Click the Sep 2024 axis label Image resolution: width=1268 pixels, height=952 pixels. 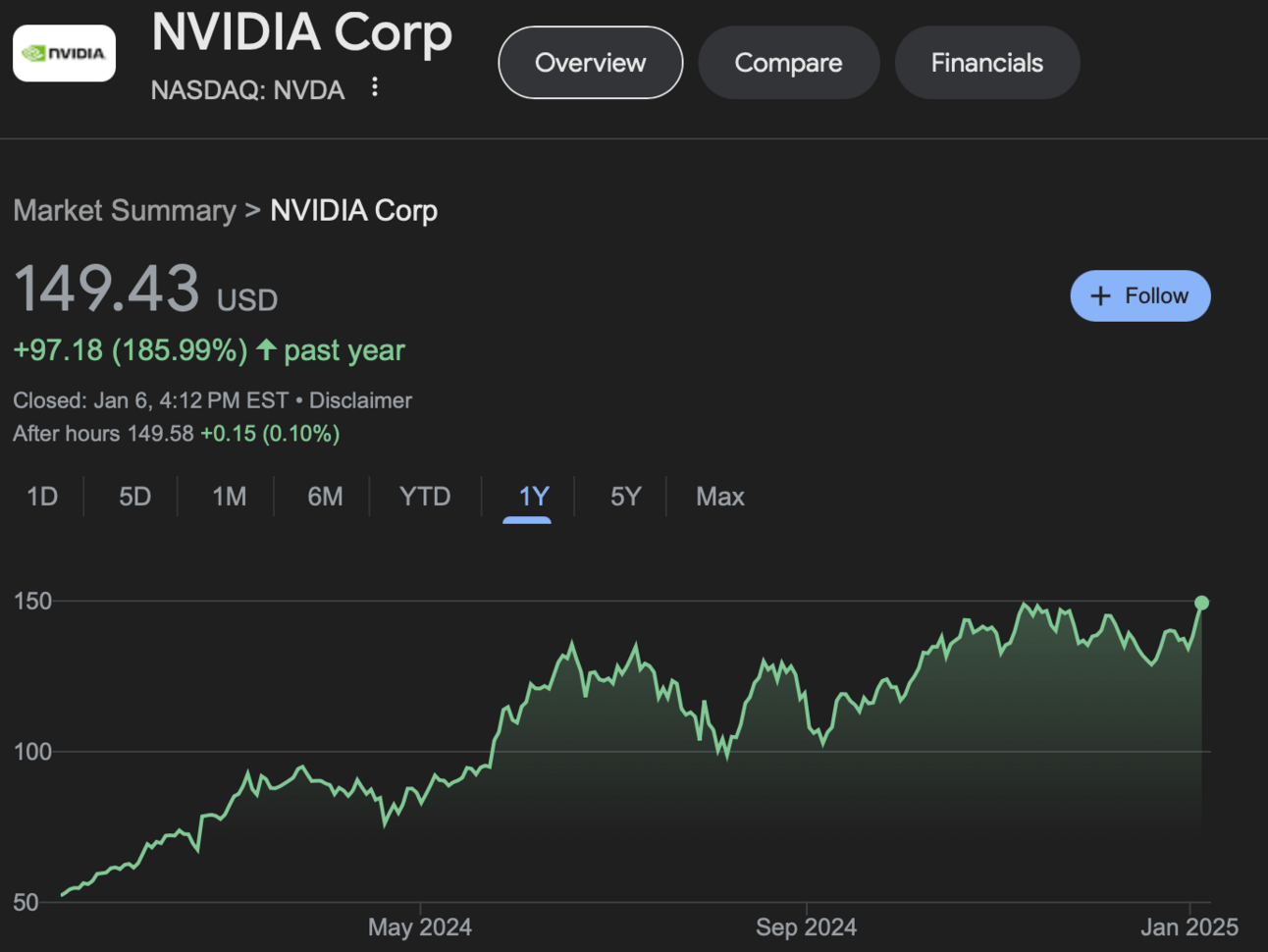806,926
